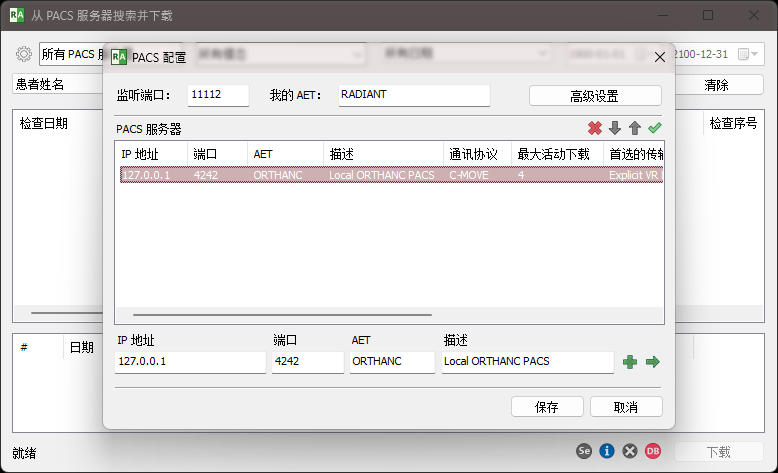The height and width of the screenshot is (473, 778).
Task: Click 首选的传输 column header
Action: [634, 154]
